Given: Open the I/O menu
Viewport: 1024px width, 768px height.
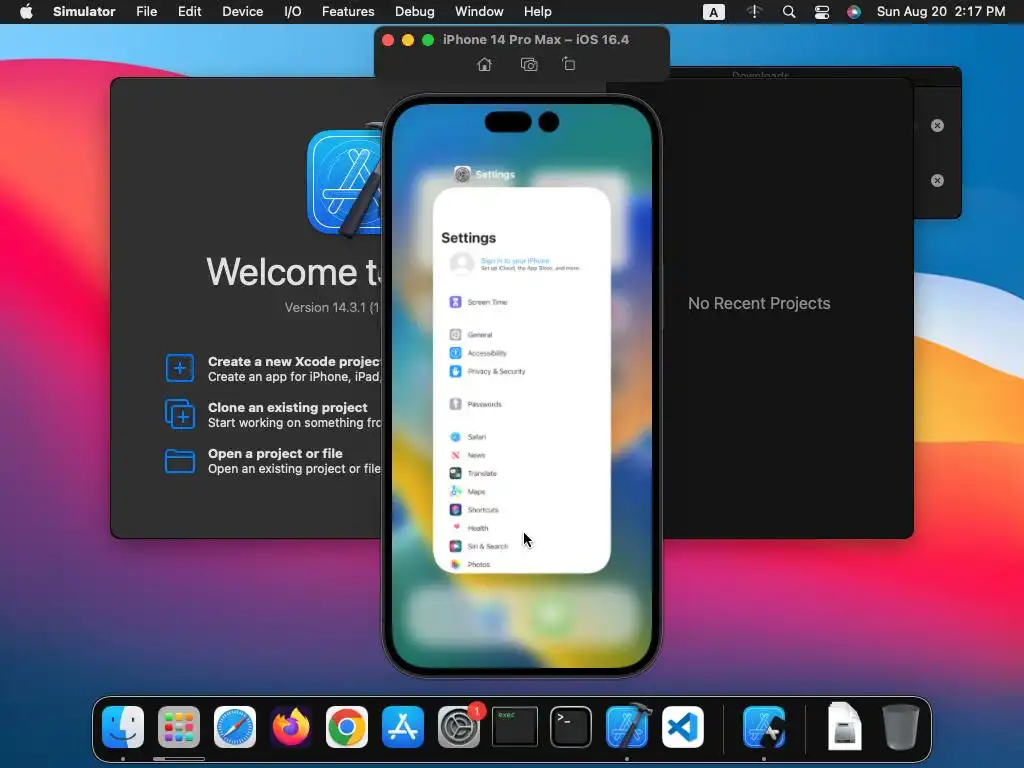Looking at the screenshot, I should coord(293,12).
